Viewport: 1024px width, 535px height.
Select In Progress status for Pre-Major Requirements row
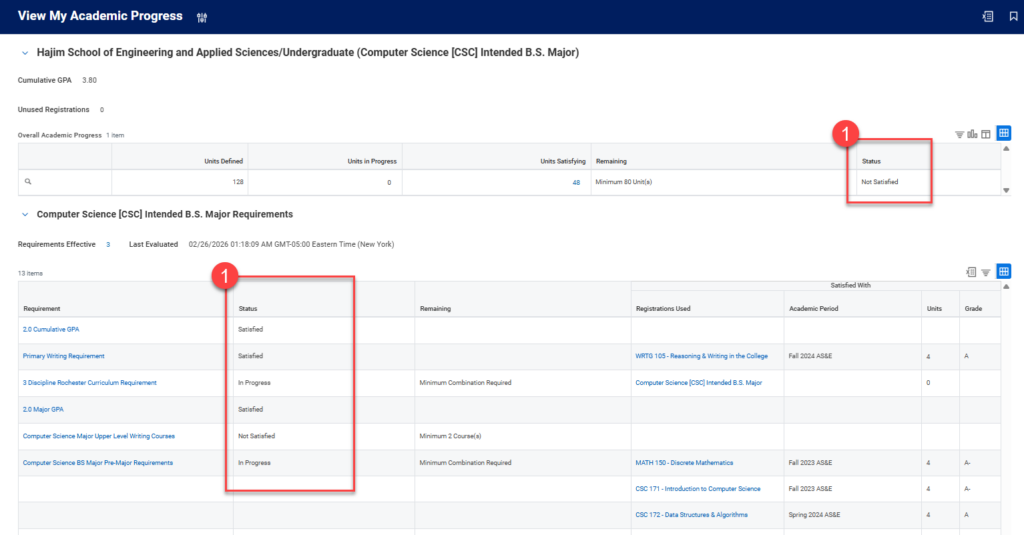point(254,462)
